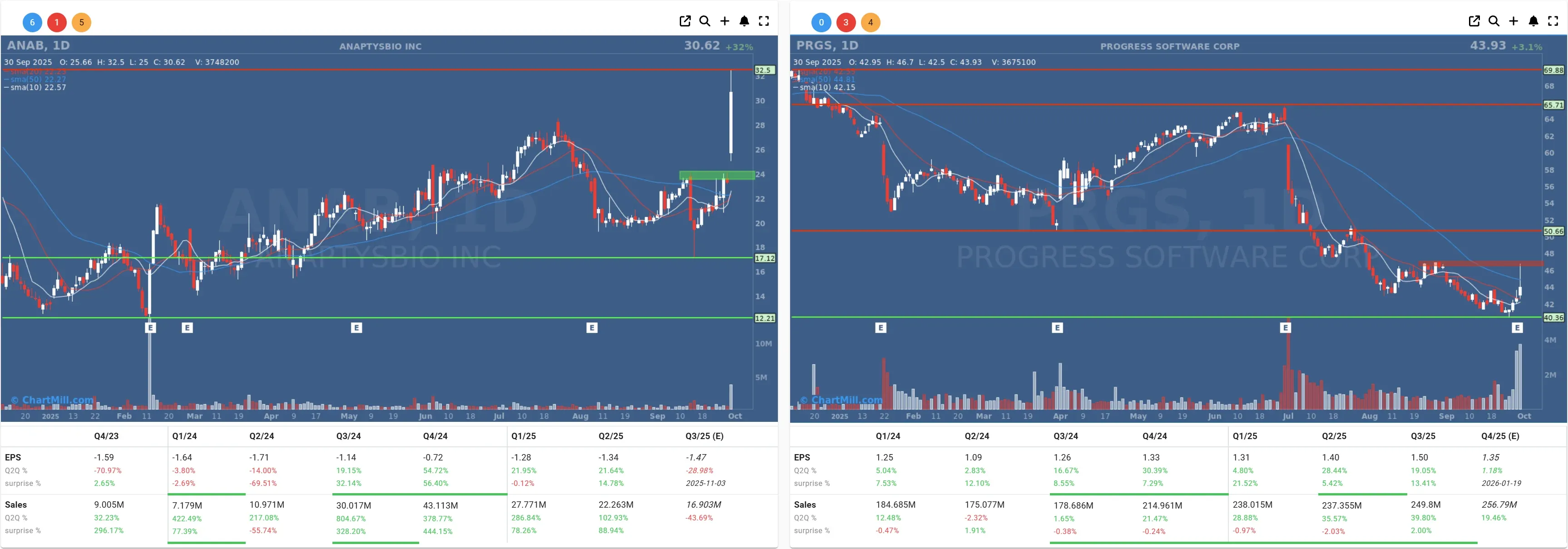Expand ANAB chart to fullscreen

[x=764, y=21]
